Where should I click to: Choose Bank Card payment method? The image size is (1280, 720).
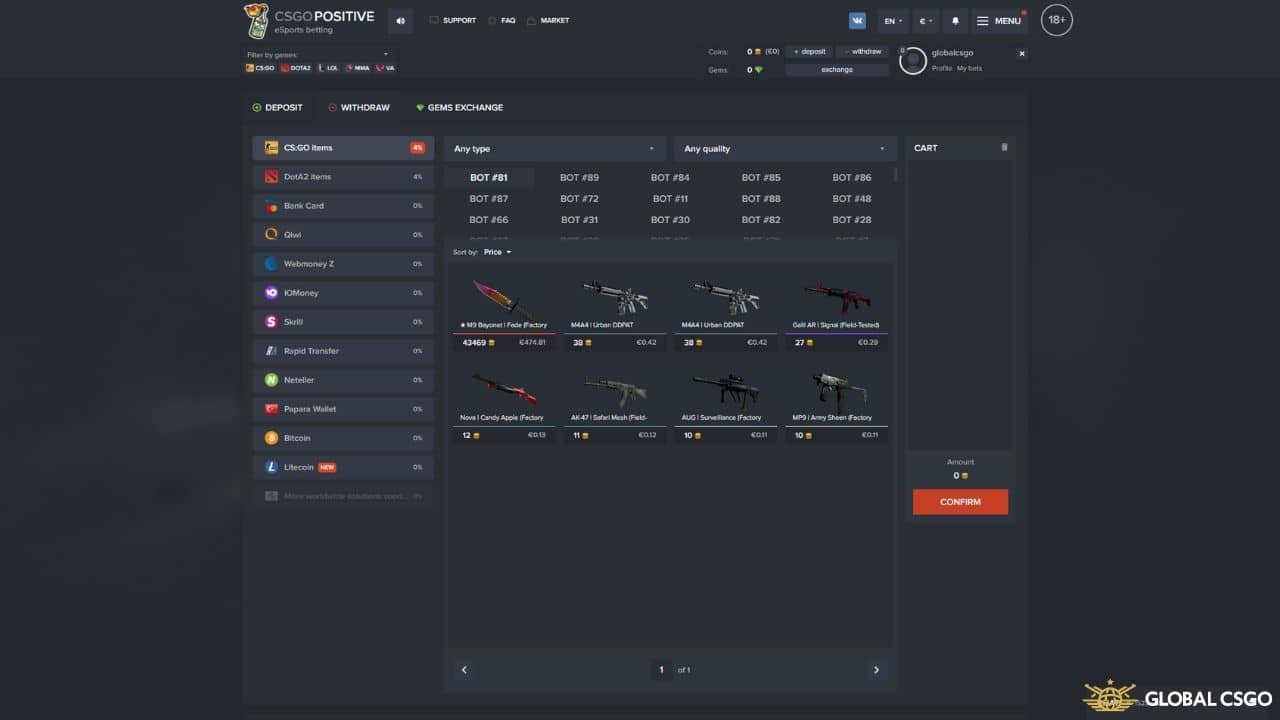[343, 206]
